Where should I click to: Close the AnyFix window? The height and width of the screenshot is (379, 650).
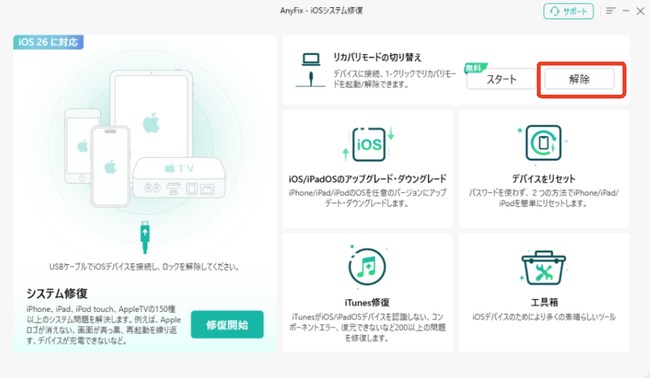click(640, 11)
